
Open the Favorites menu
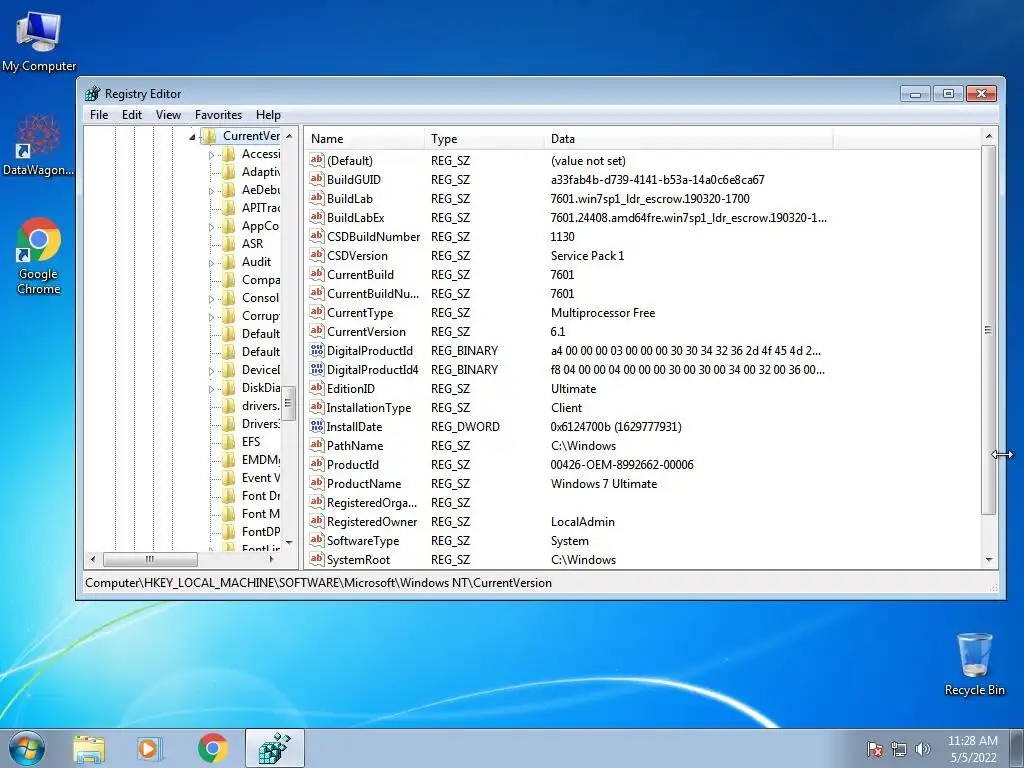218,115
